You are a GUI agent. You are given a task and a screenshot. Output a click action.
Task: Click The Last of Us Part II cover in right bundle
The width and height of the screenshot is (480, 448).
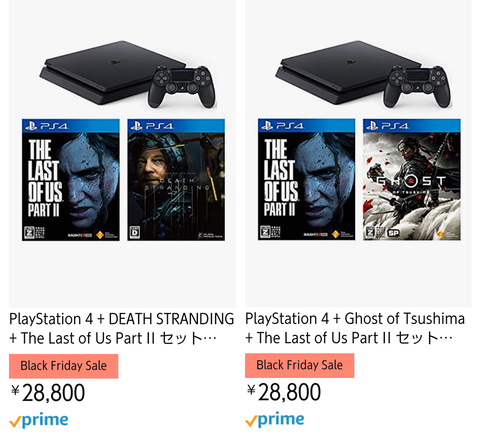point(306,179)
